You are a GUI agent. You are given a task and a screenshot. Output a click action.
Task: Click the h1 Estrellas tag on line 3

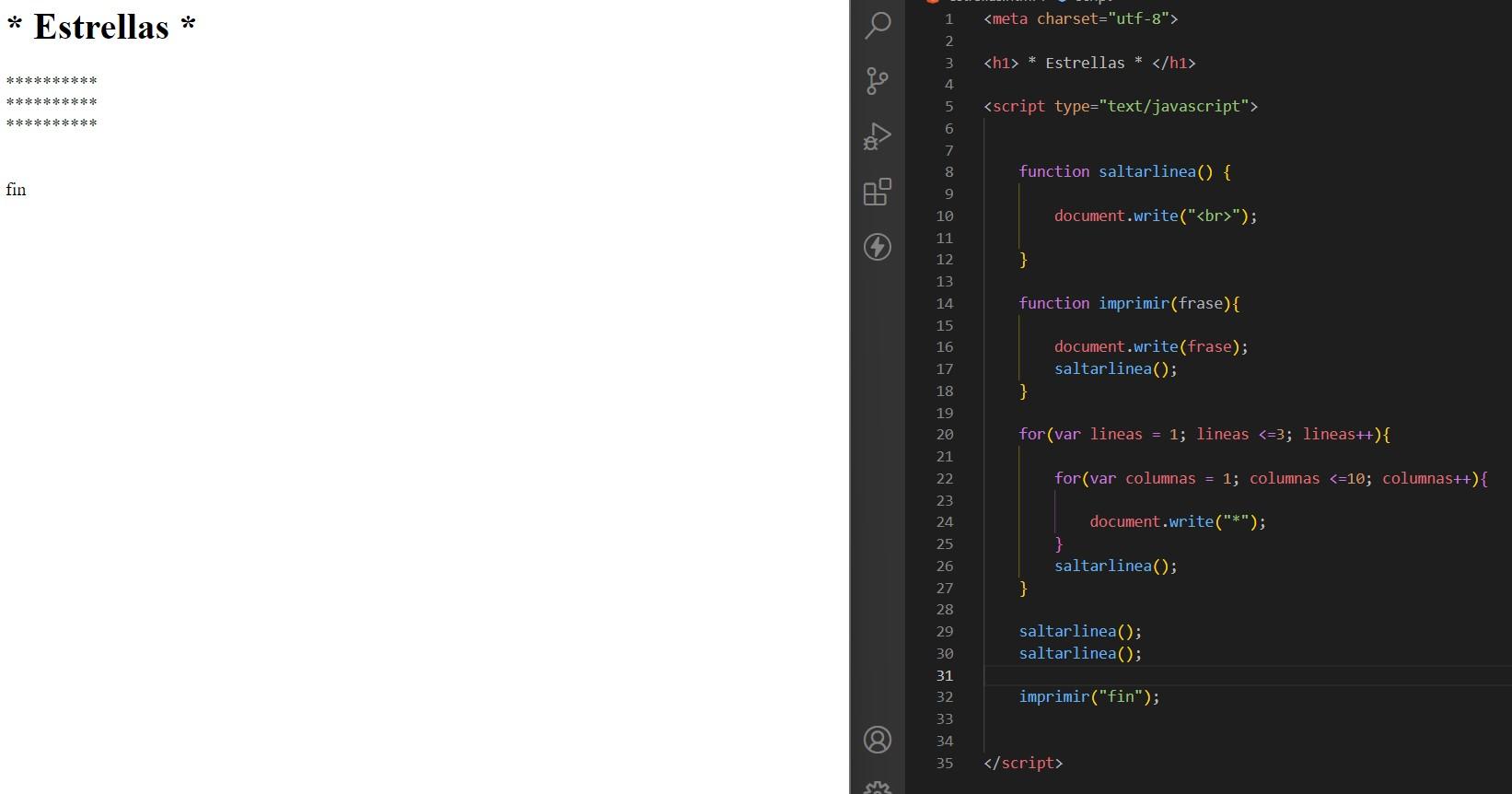1089,63
